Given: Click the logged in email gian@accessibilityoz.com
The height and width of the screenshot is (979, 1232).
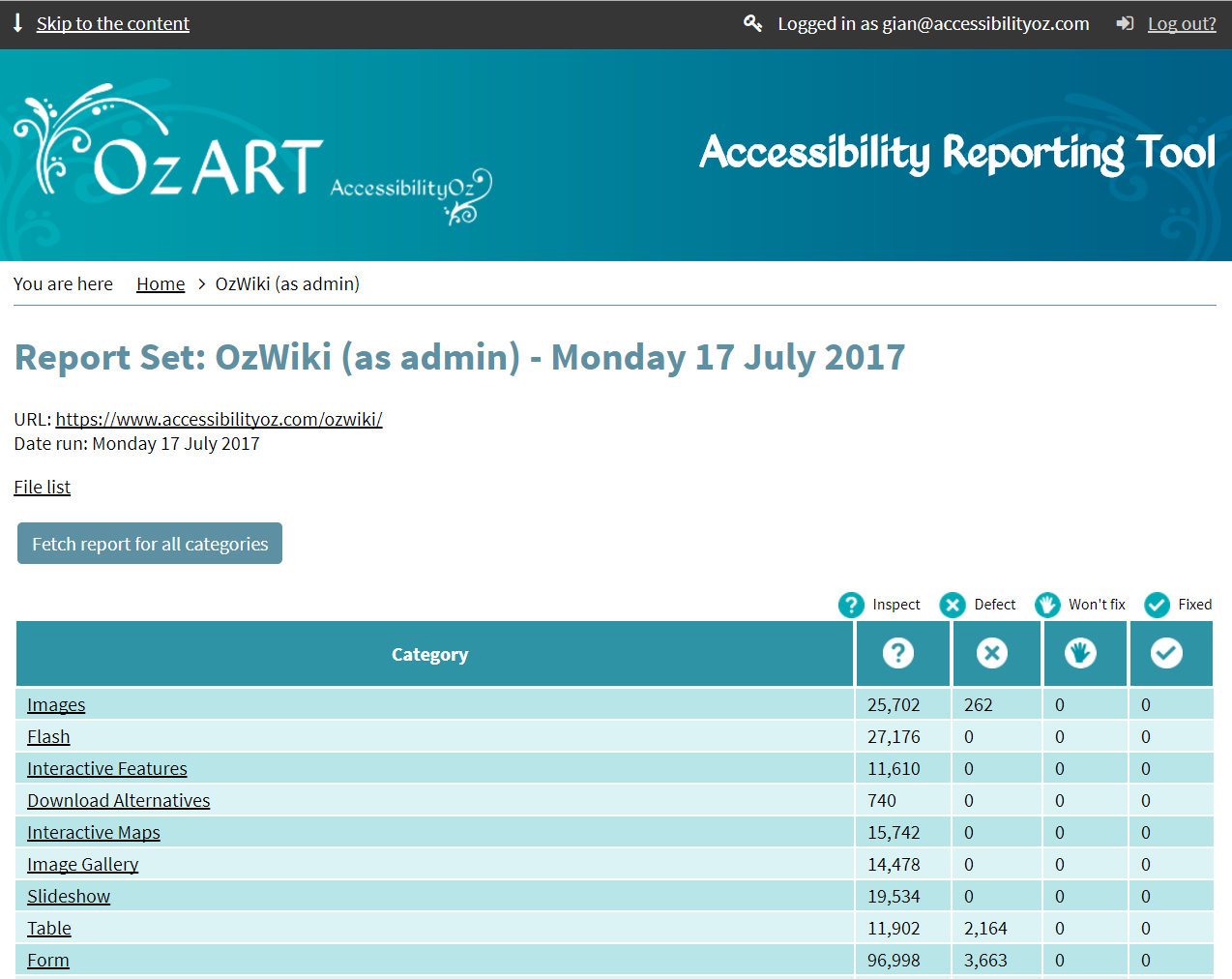Looking at the screenshot, I should click(985, 23).
